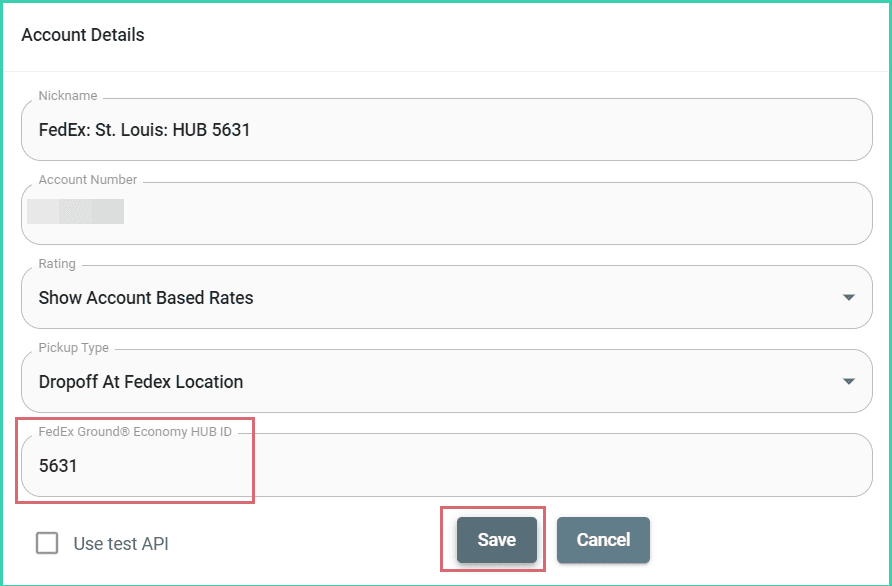Enable the Use test API checkbox
This screenshot has height=586, width=892.
47,543
